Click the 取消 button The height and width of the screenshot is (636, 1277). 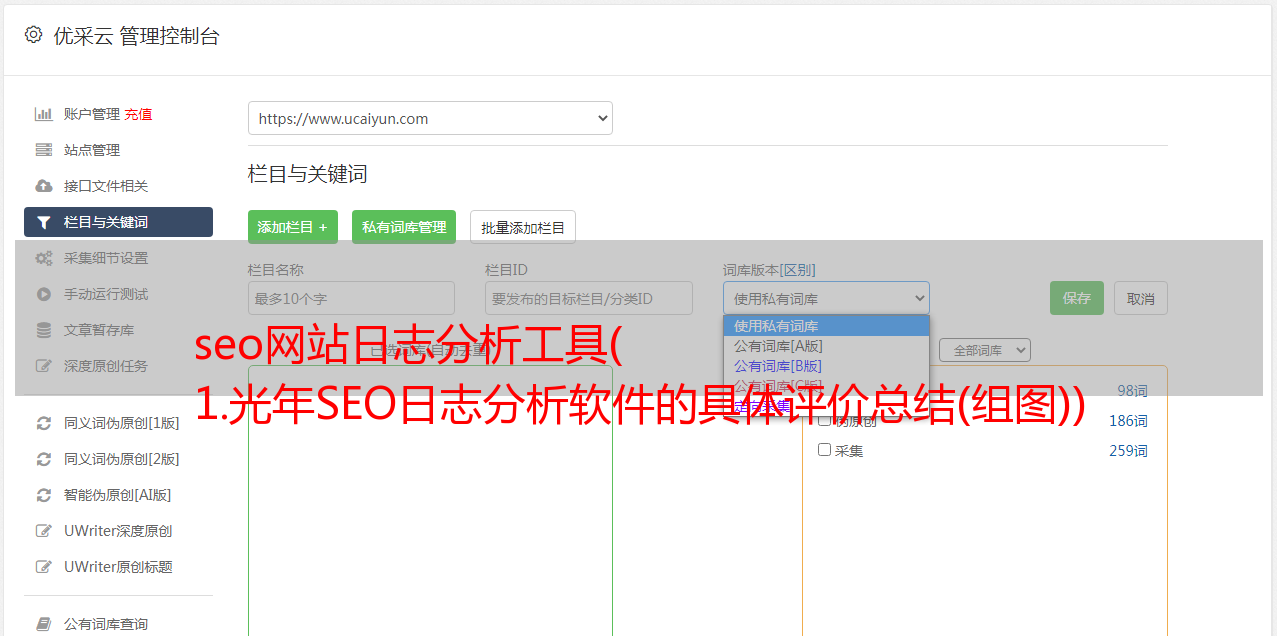(1141, 298)
